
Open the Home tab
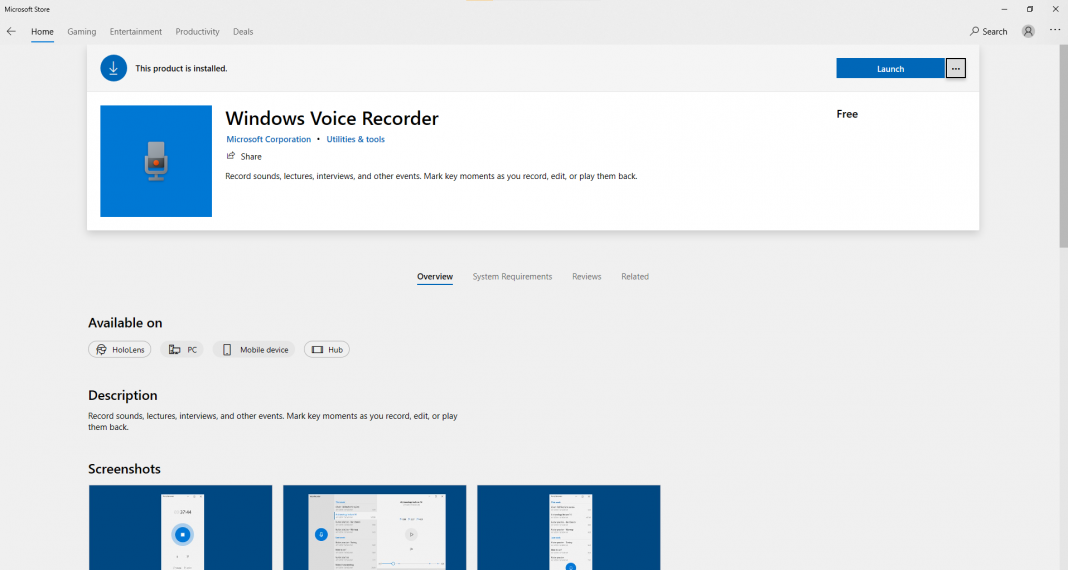[x=42, y=31]
